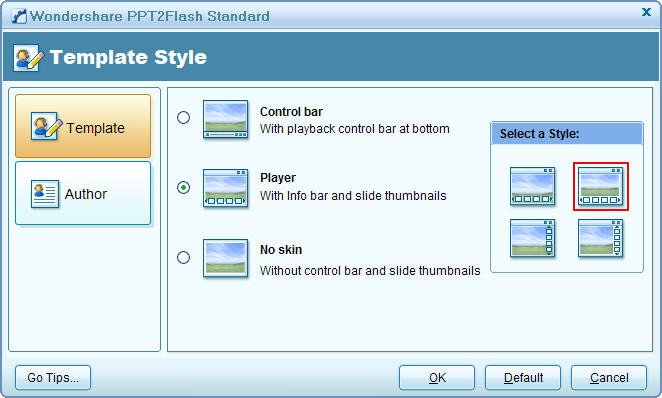Close the dialog with X button
Image resolution: width=662 pixels, height=398 pixels.
(x=646, y=12)
